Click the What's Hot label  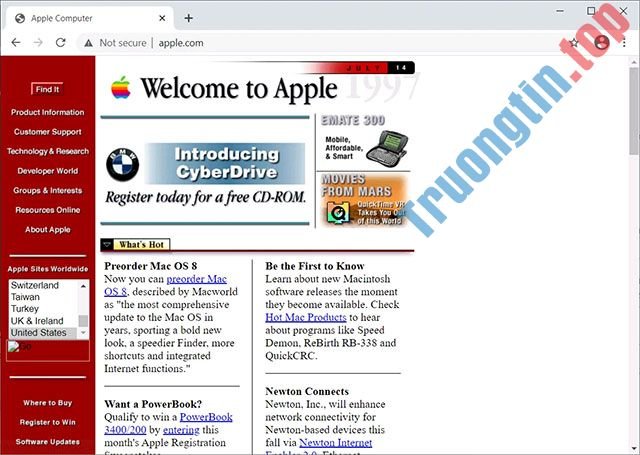tap(142, 244)
